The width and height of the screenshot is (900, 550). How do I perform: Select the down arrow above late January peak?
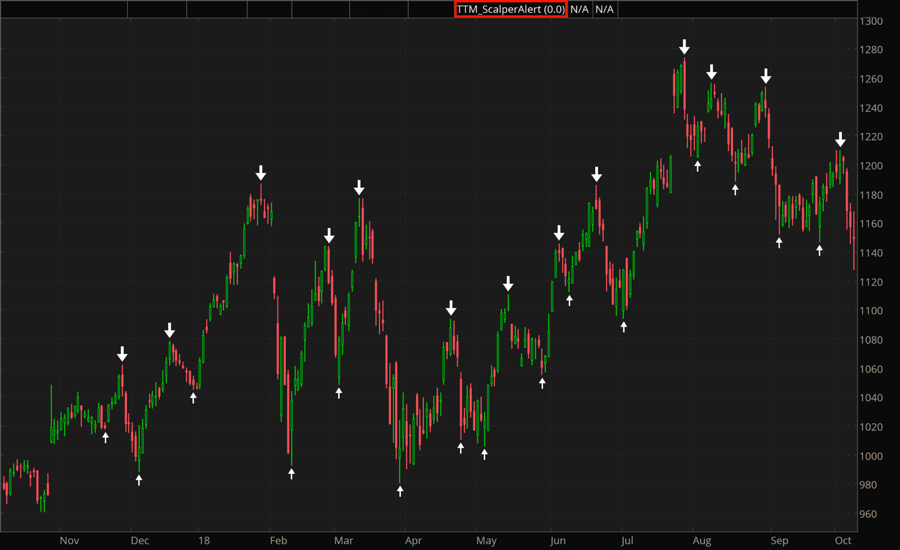(261, 173)
